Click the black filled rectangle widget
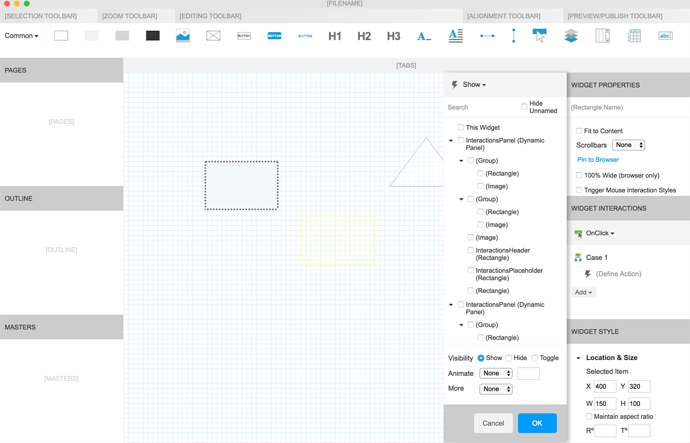This screenshot has height=443, width=690. point(152,36)
